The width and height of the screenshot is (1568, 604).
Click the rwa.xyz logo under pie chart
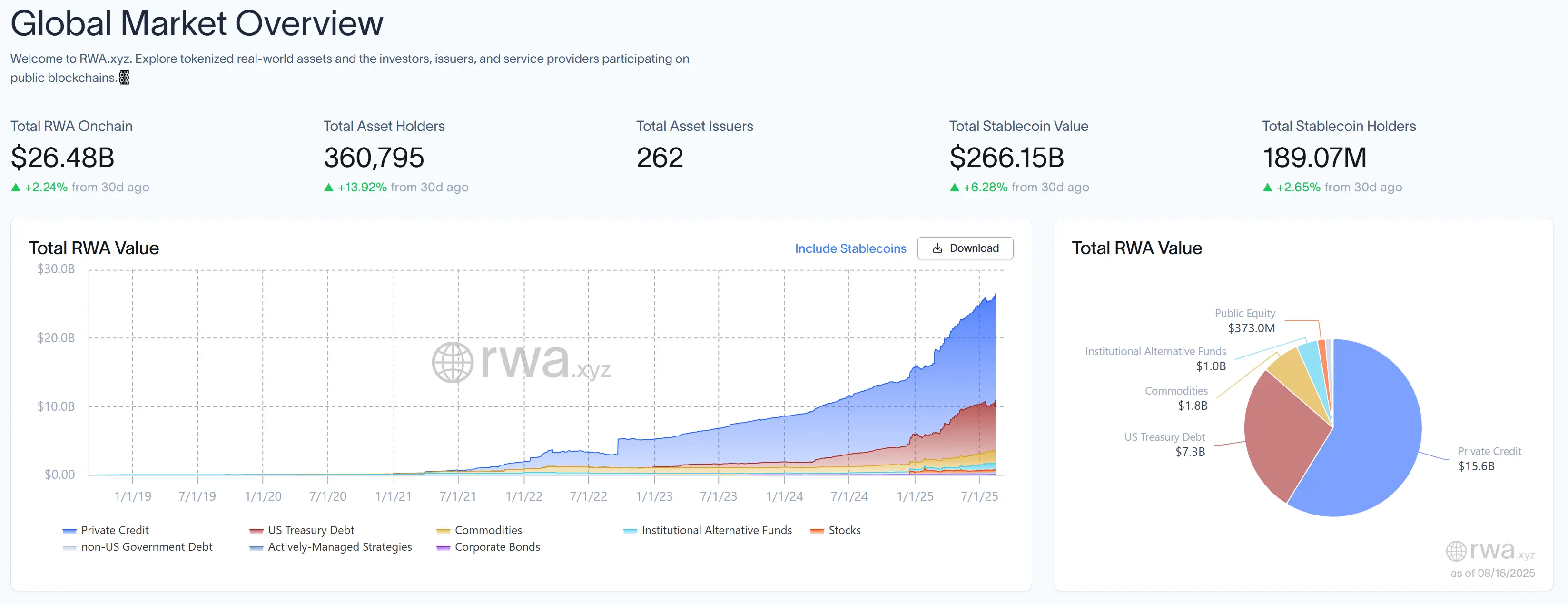(x=1489, y=550)
